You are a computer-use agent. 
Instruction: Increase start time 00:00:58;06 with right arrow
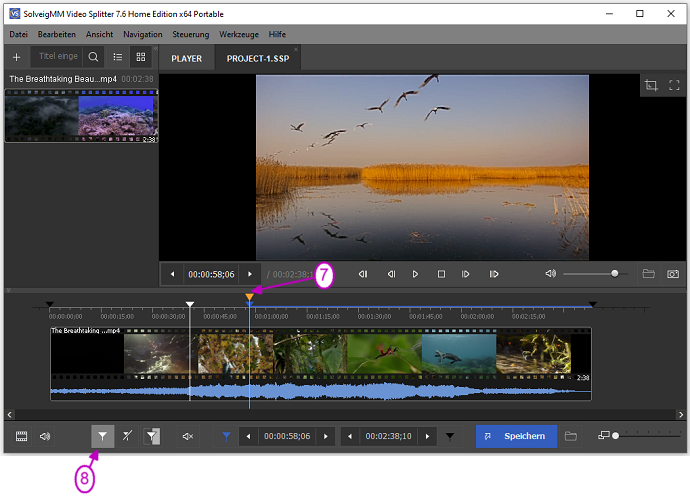click(326, 436)
